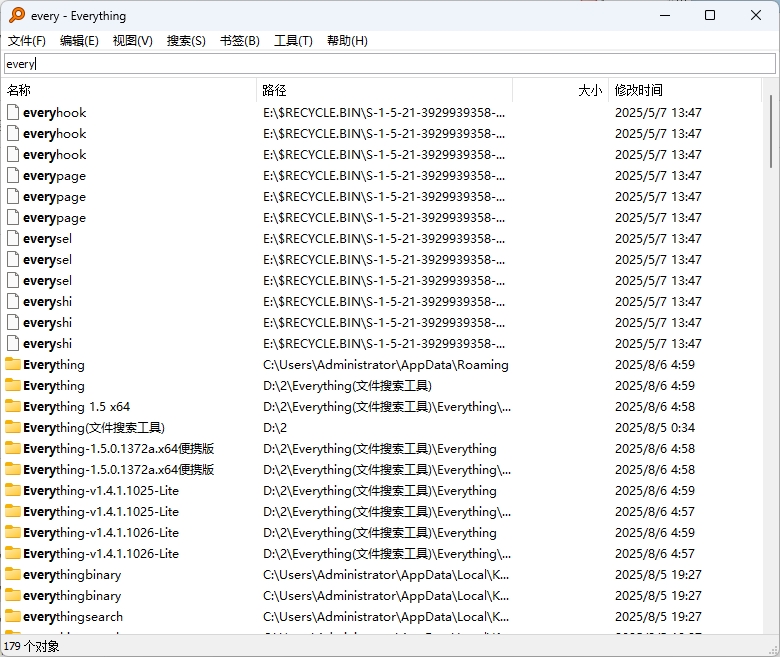Open the 编辑(E) menu
This screenshot has height=657, width=780.
click(x=79, y=41)
